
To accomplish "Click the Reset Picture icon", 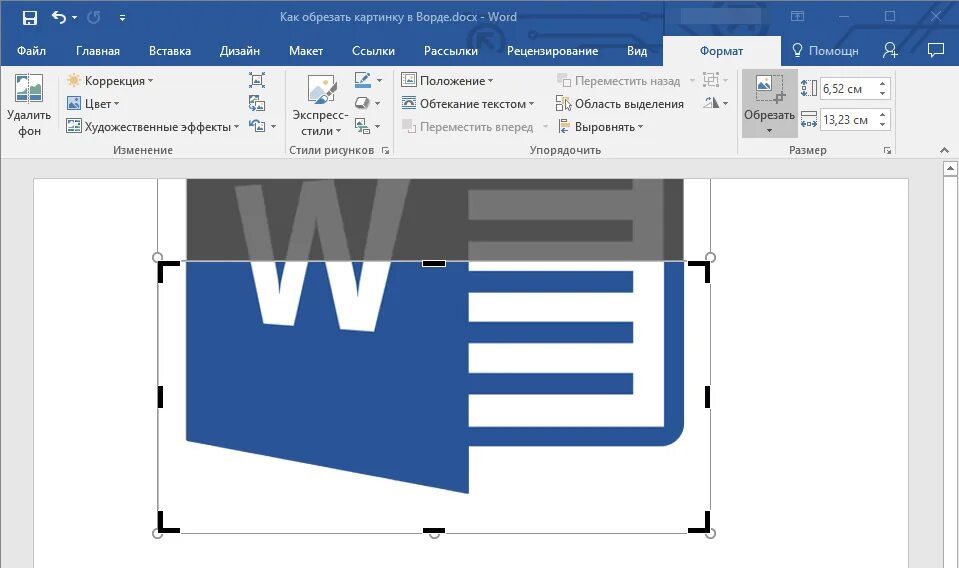I will point(257,126).
